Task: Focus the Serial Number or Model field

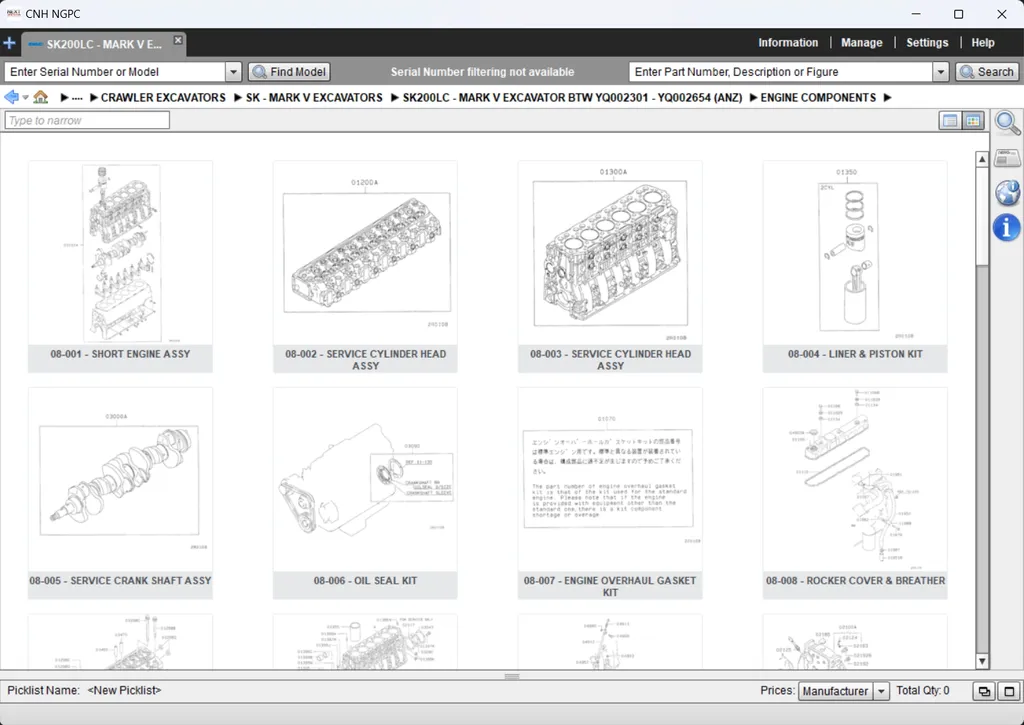Action: point(115,72)
